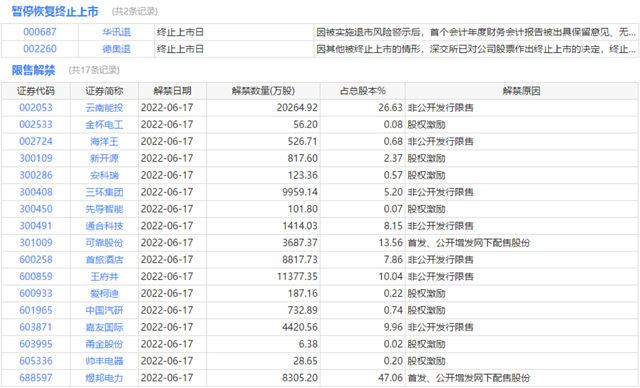Viewport: 640px width, 388px height.
Task: Open 首旅酒店 stock link
Action: point(104,259)
